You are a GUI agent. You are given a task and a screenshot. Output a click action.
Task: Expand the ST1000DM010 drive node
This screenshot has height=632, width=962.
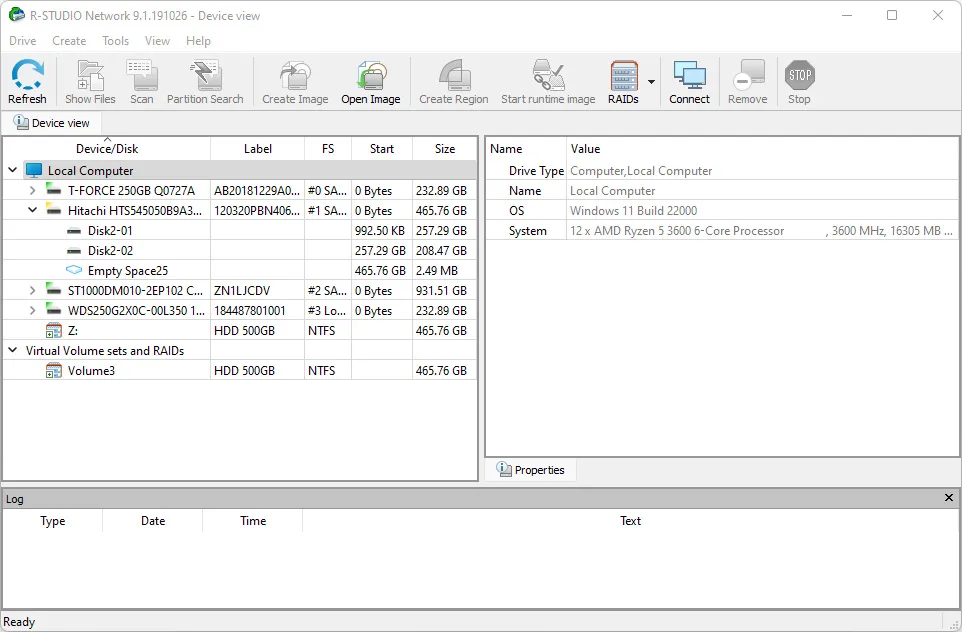click(x=33, y=290)
